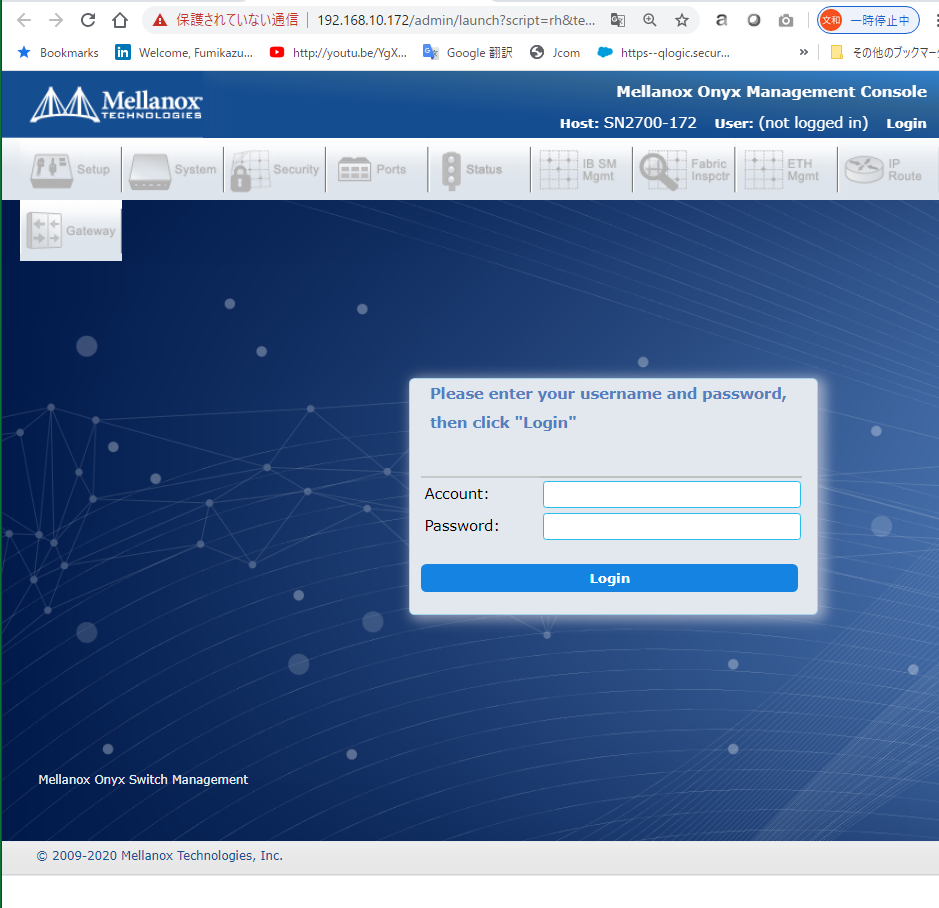Open the ETH Mgmt tab
The height and width of the screenshot is (908, 939).
click(x=787, y=170)
